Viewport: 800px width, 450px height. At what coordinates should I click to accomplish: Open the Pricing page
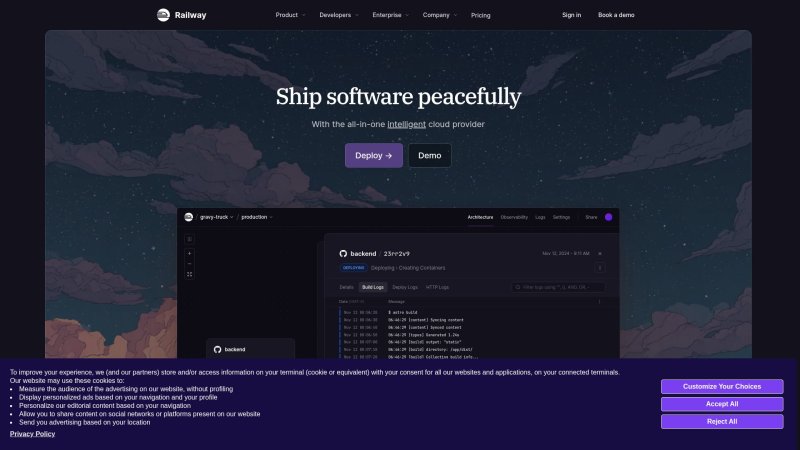point(480,15)
